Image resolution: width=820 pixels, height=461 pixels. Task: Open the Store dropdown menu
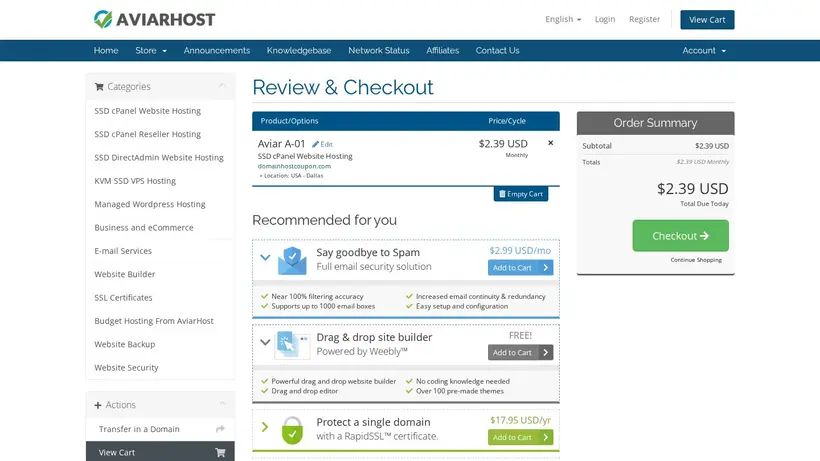point(151,51)
